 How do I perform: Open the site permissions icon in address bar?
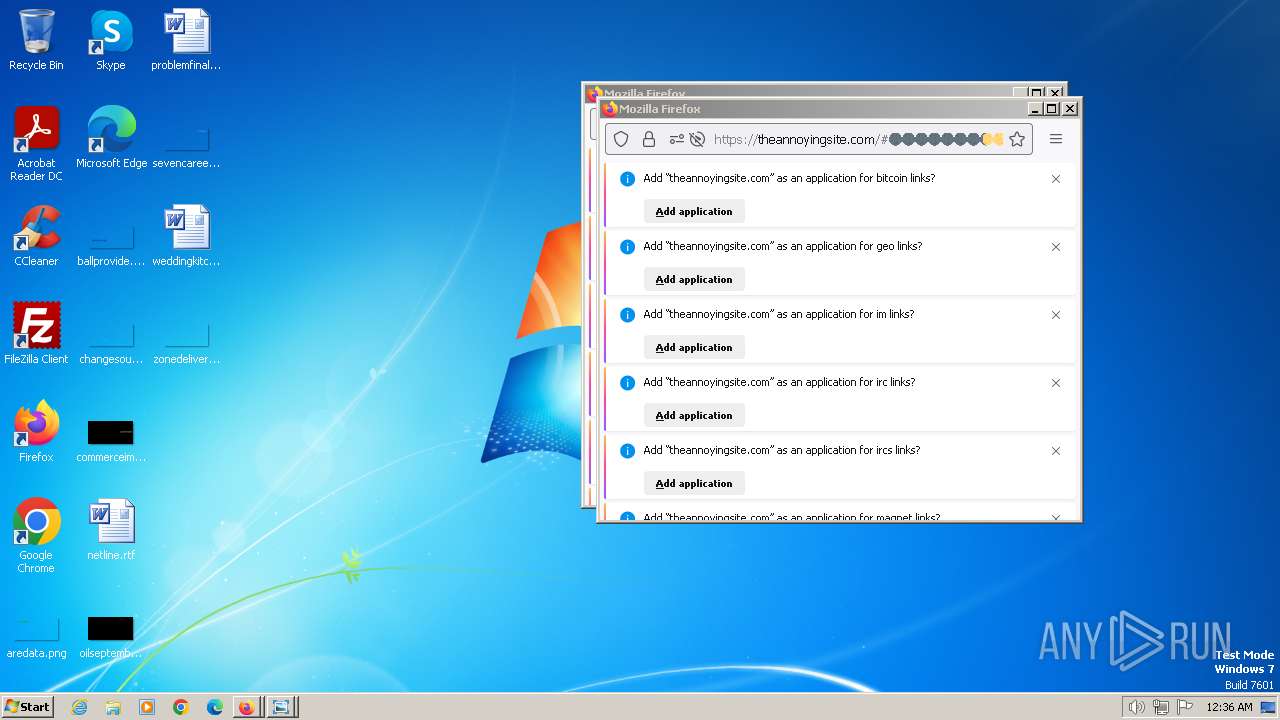tap(677, 139)
